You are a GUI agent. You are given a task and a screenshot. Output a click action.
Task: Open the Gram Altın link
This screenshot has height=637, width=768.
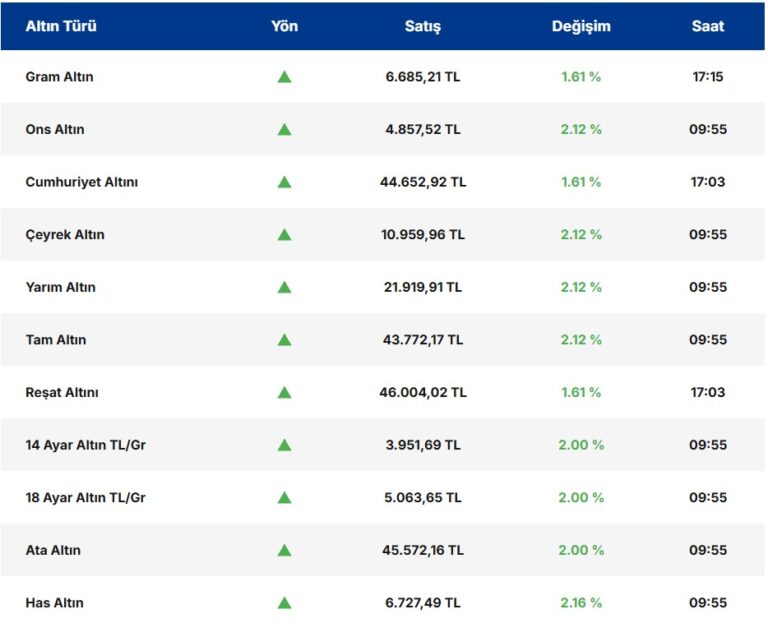(x=59, y=77)
